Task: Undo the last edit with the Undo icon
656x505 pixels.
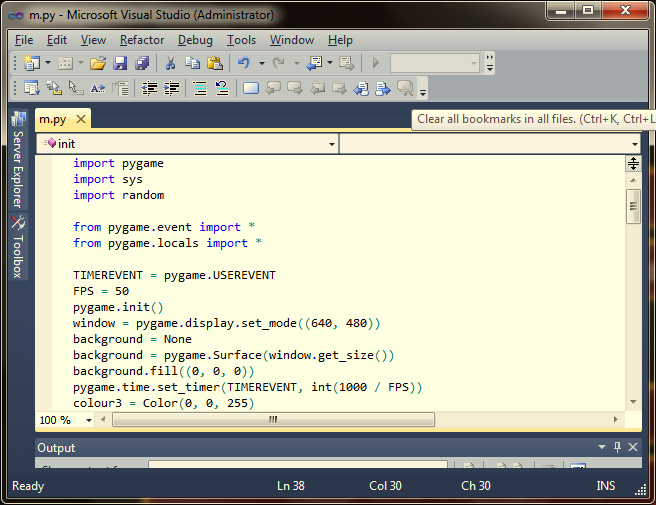Action: [x=243, y=63]
